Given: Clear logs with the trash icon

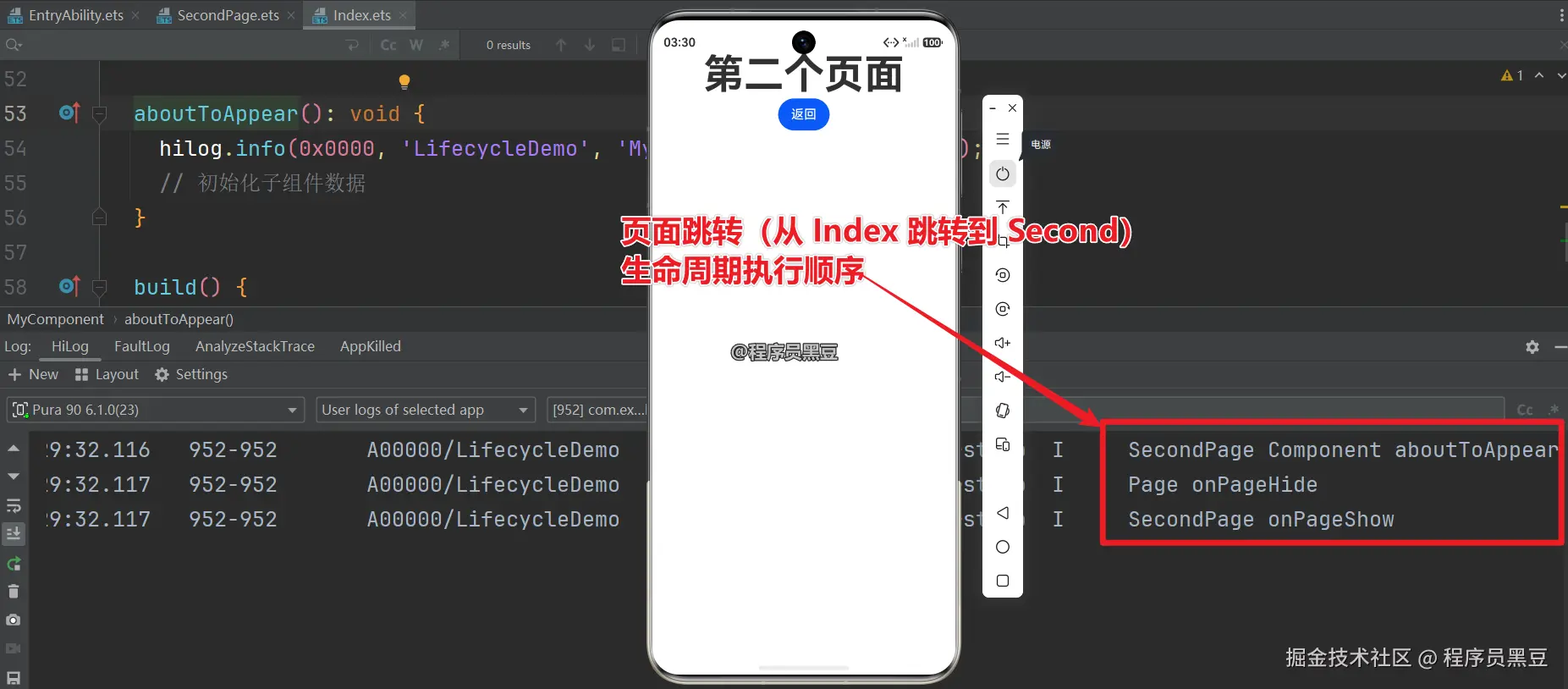Looking at the screenshot, I should click(14, 592).
